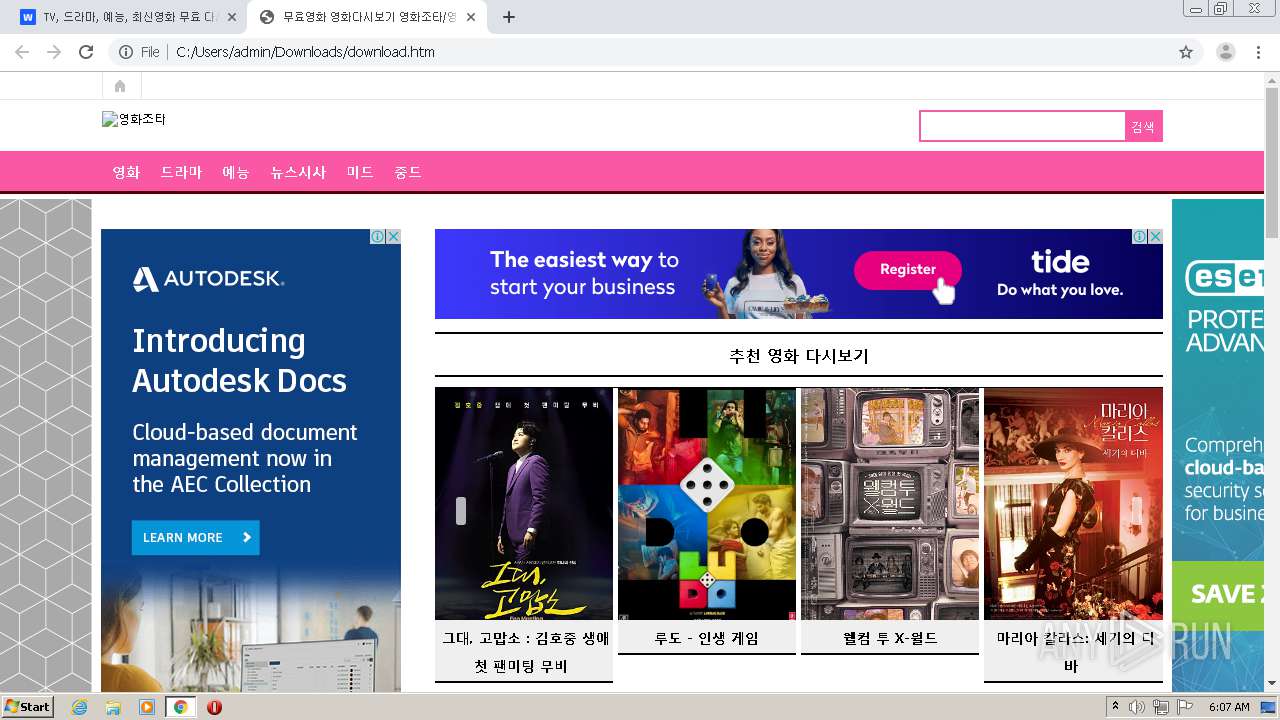Open the clock showing 6:07 AM
The height and width of the screenshot is (720, 1280).
[x=1229, y=707]
